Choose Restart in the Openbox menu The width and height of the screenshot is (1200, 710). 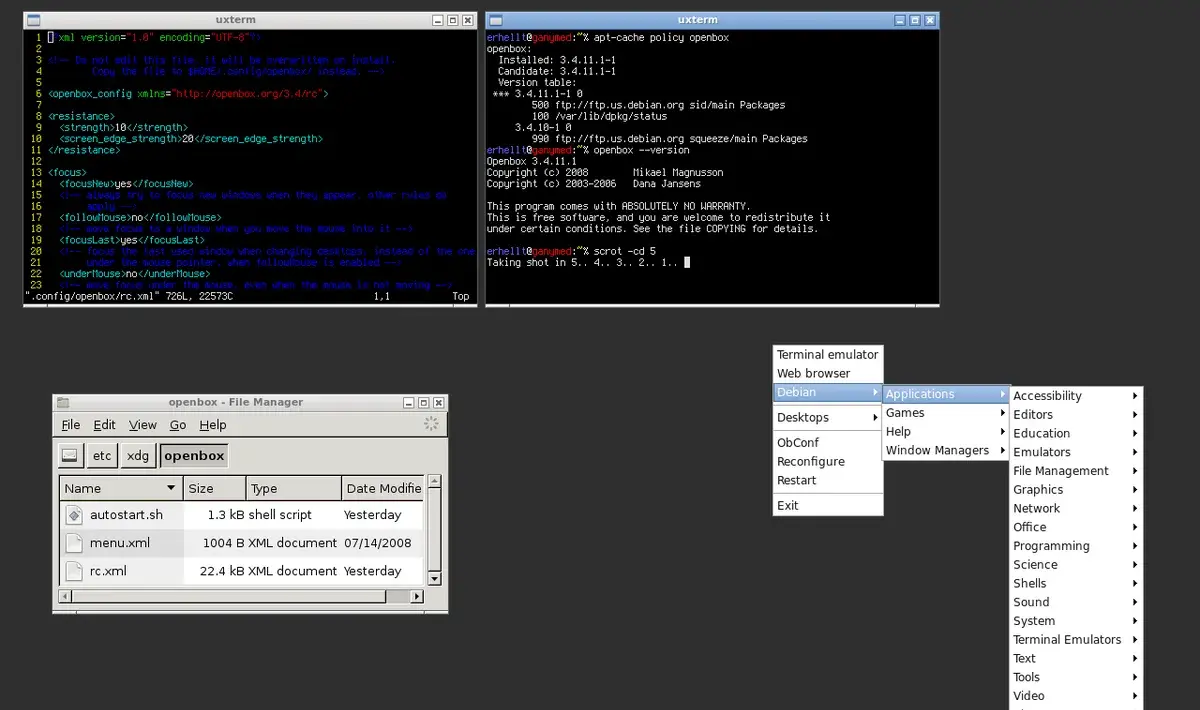pyautogui.click(x=828, y=480)
